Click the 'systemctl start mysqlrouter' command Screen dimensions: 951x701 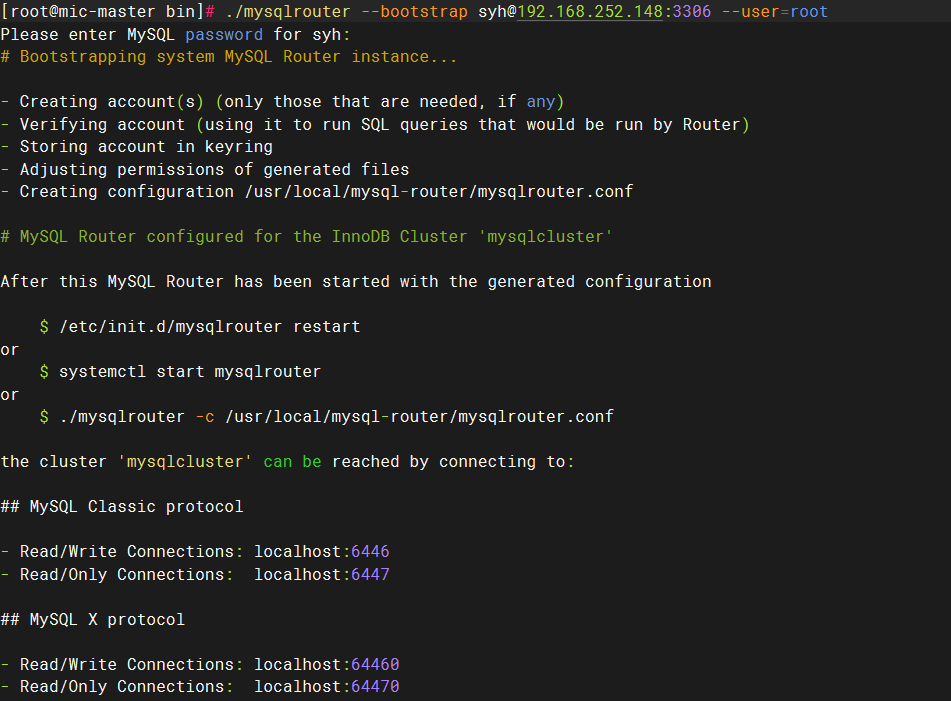[x=190, y=372]
